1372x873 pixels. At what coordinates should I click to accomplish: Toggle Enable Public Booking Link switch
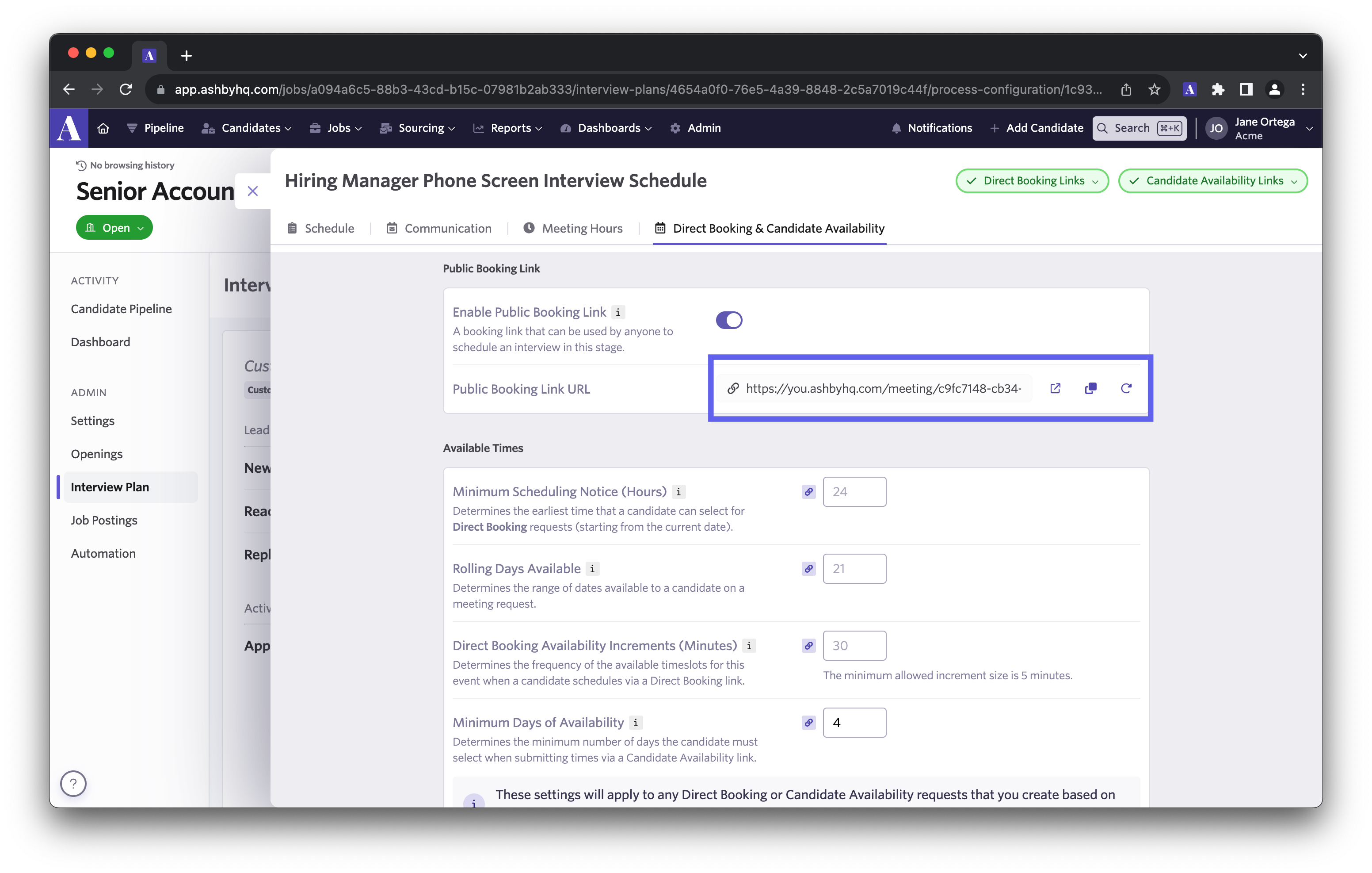tap(729, 320)
